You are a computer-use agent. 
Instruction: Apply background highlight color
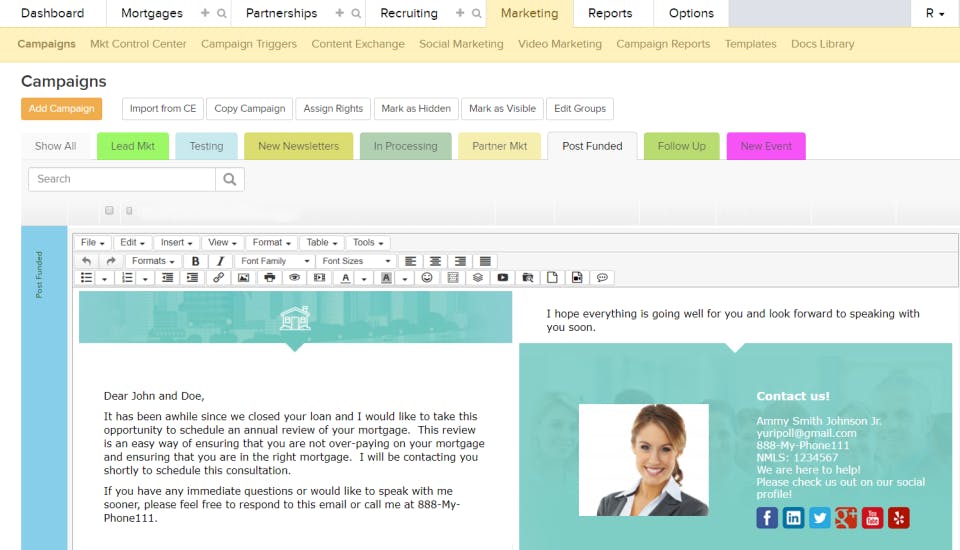[386, 277]
